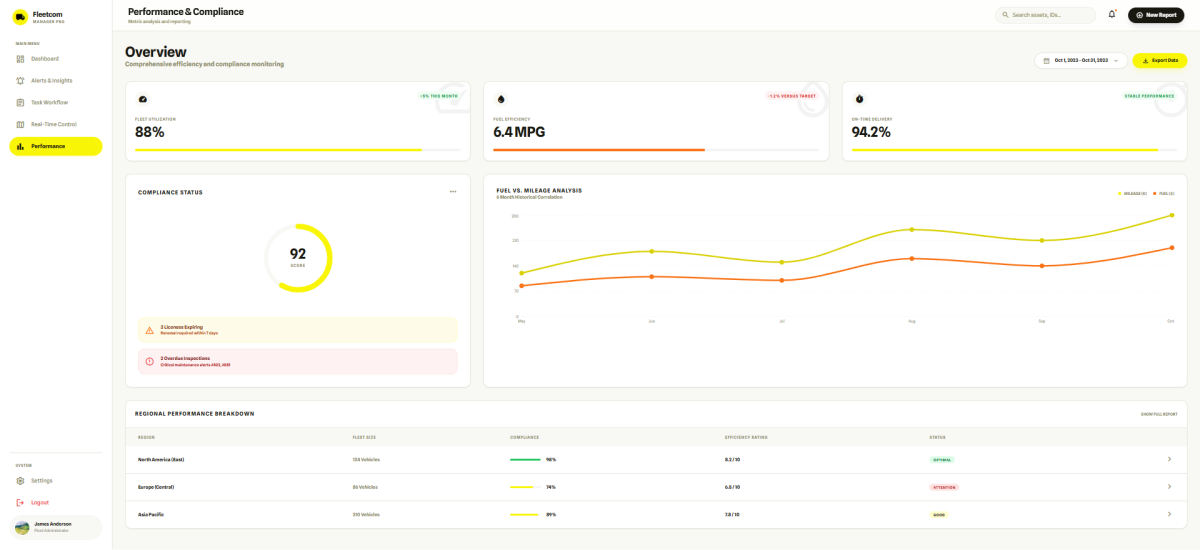
Task: Click the New Report button
Action: (1156, 15)
